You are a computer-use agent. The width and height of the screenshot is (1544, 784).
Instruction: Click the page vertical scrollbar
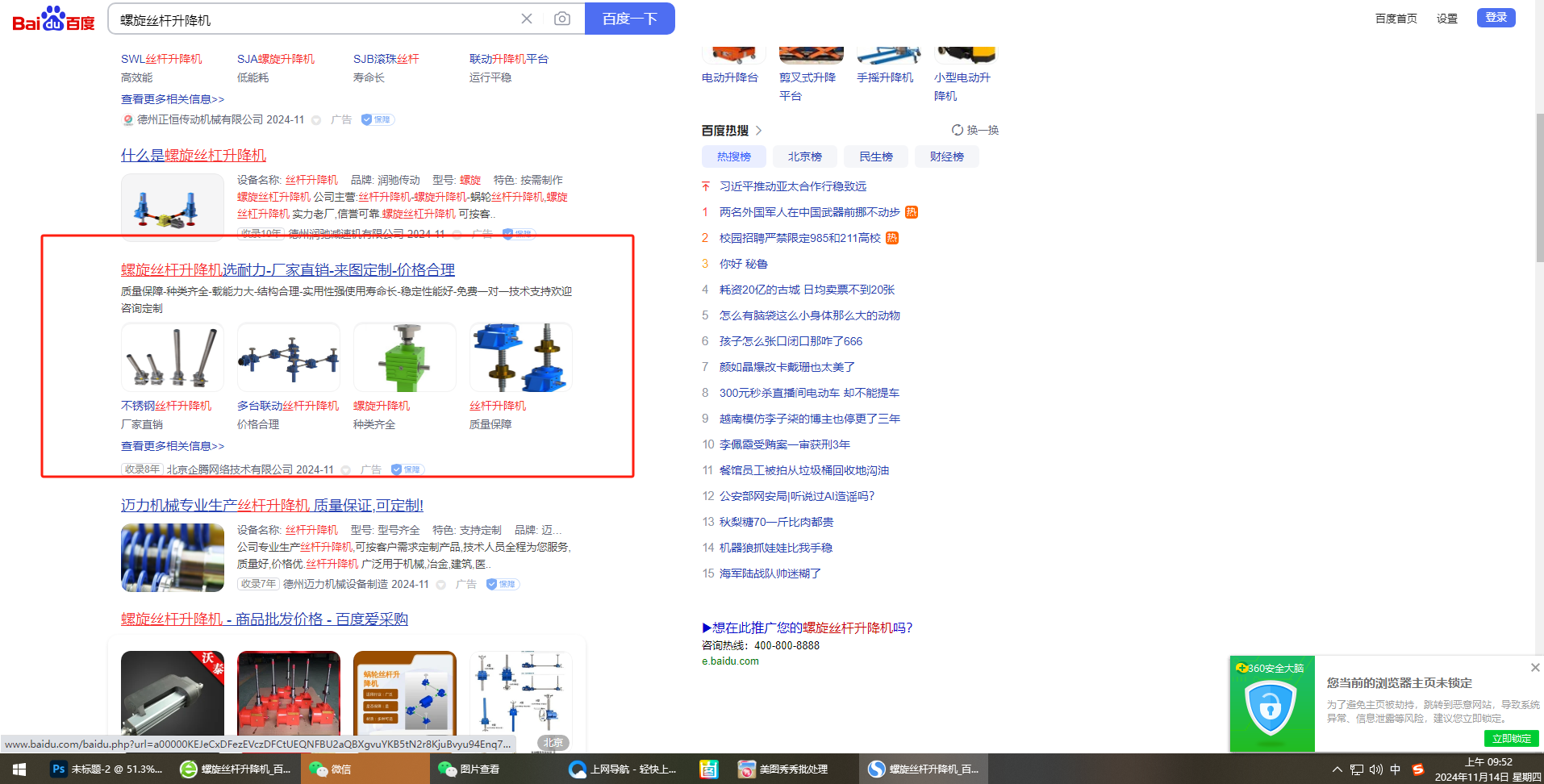click(1539, 188)
